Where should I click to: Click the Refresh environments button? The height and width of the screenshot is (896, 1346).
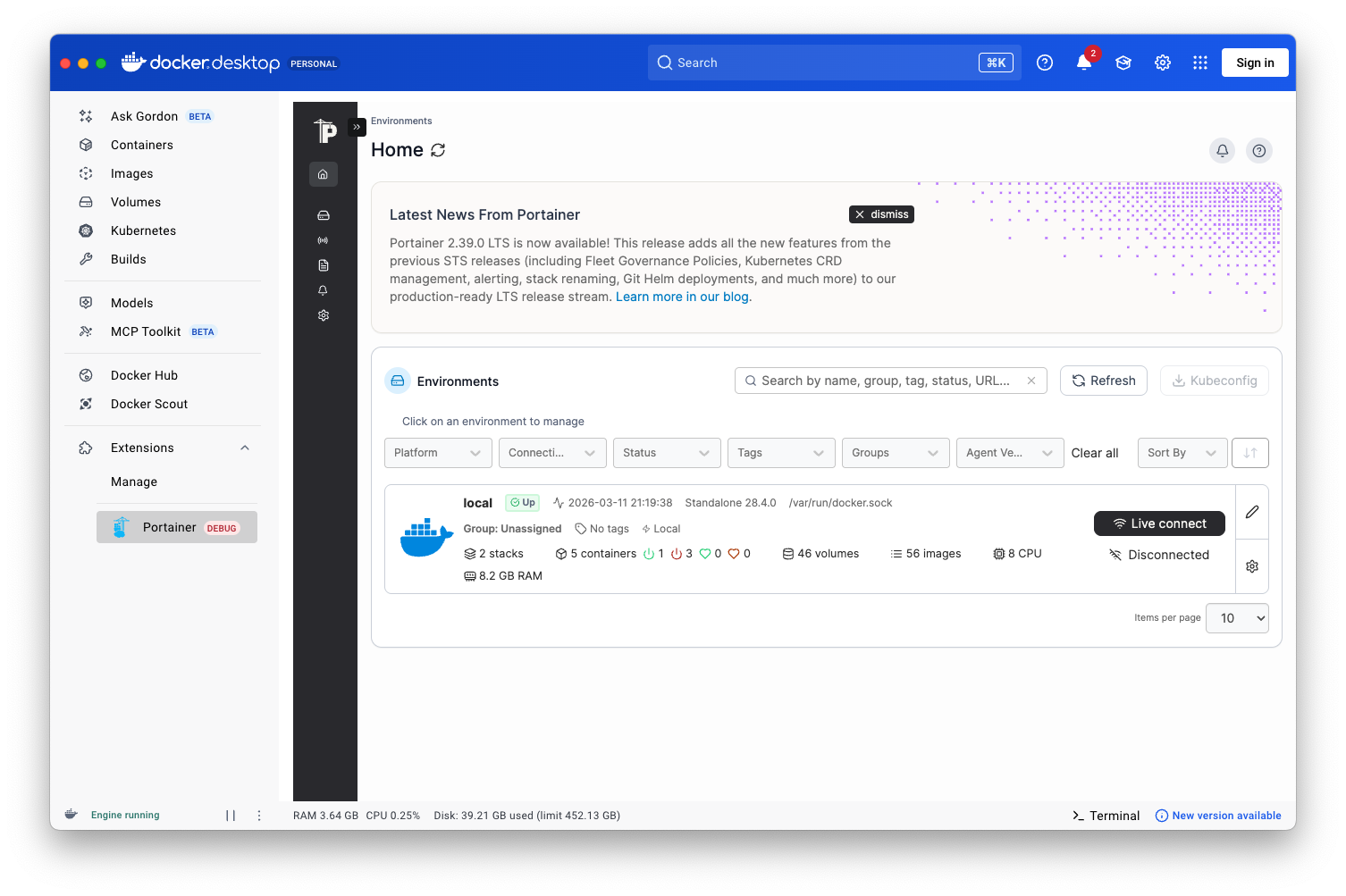[1104, 381]
